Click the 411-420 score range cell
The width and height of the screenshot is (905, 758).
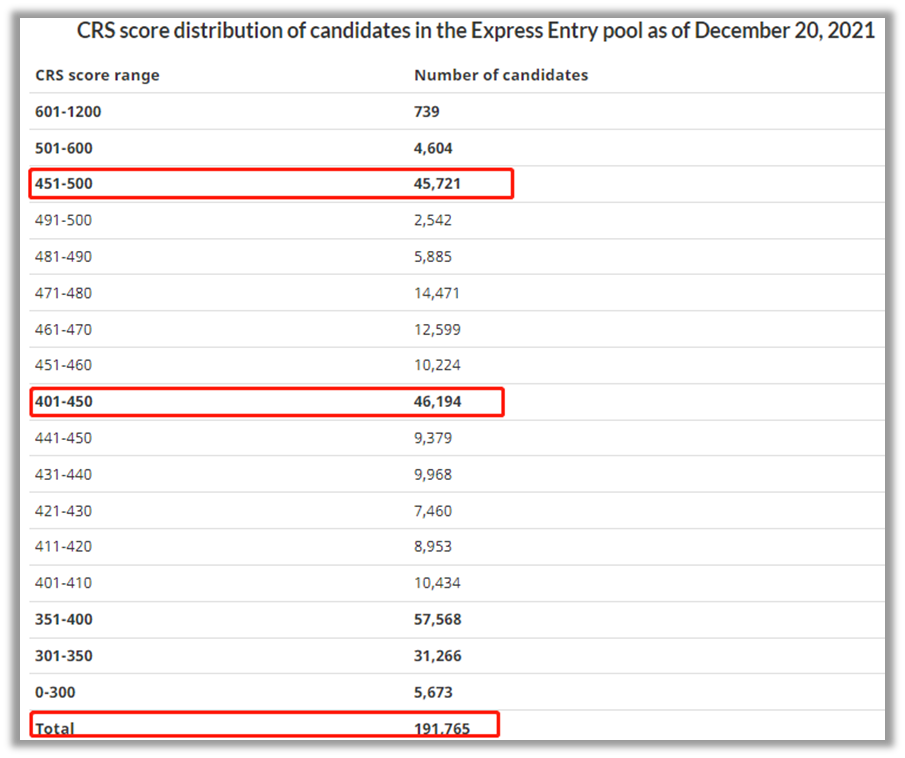click(63, 546)
